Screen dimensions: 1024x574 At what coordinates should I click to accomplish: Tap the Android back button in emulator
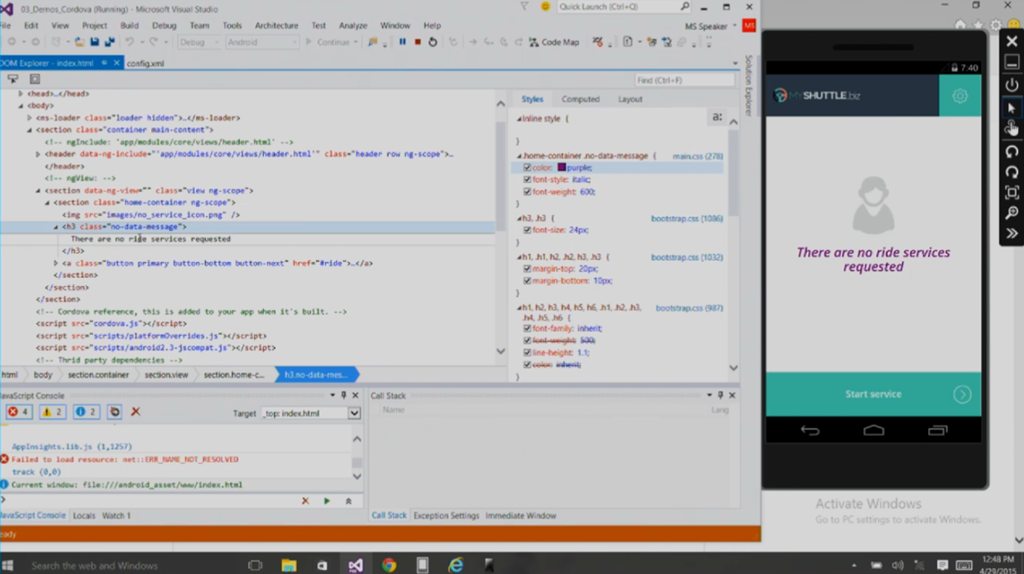point(810,430)
